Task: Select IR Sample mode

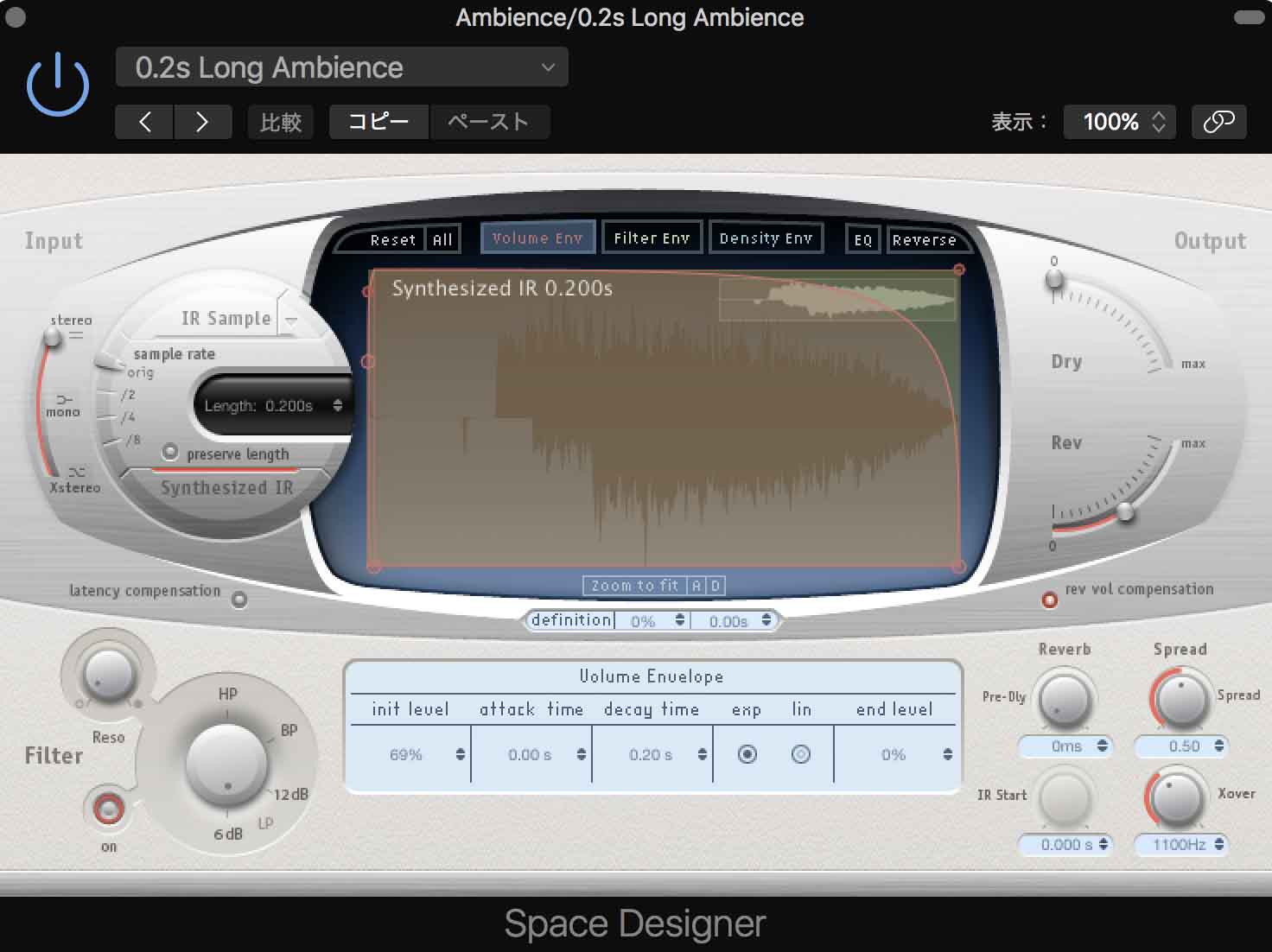Action: pos(226,319)
